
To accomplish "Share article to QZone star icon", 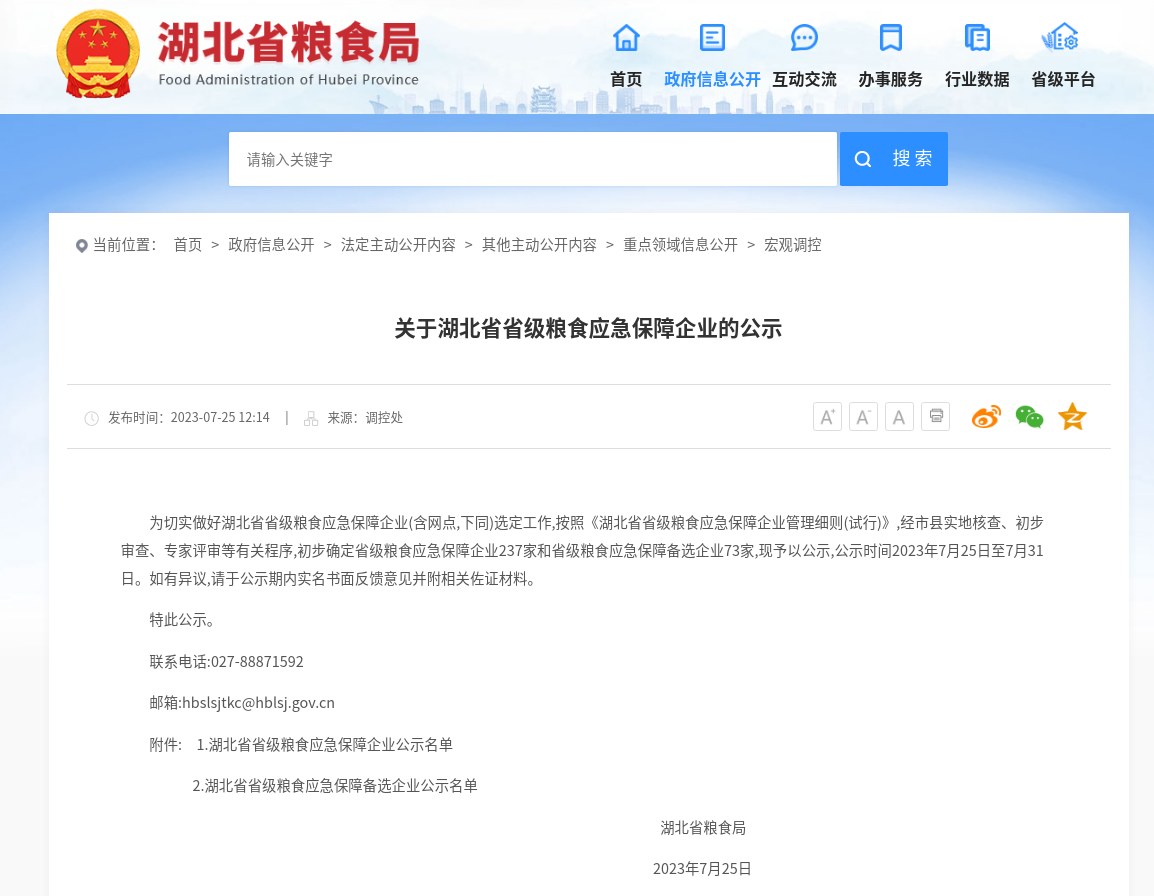I will click(1072, 417).
